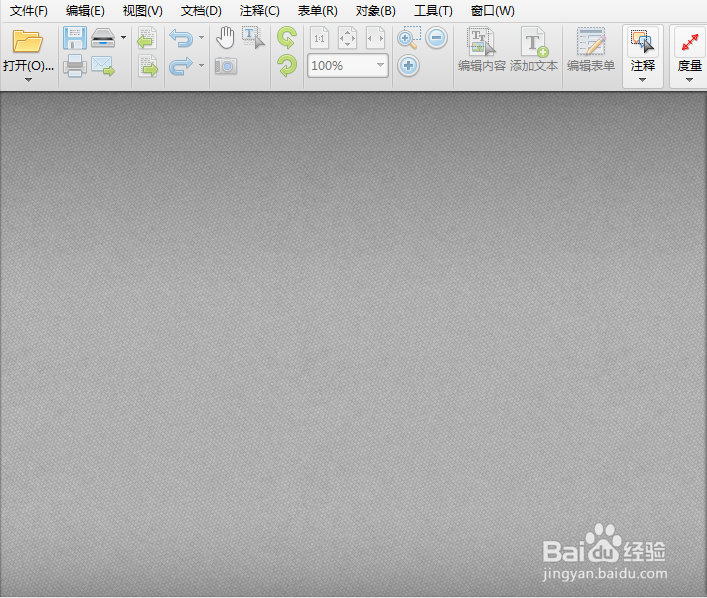
Task: Click the Send by email icon
Action: pyautogui.click(x=103, y=66)
